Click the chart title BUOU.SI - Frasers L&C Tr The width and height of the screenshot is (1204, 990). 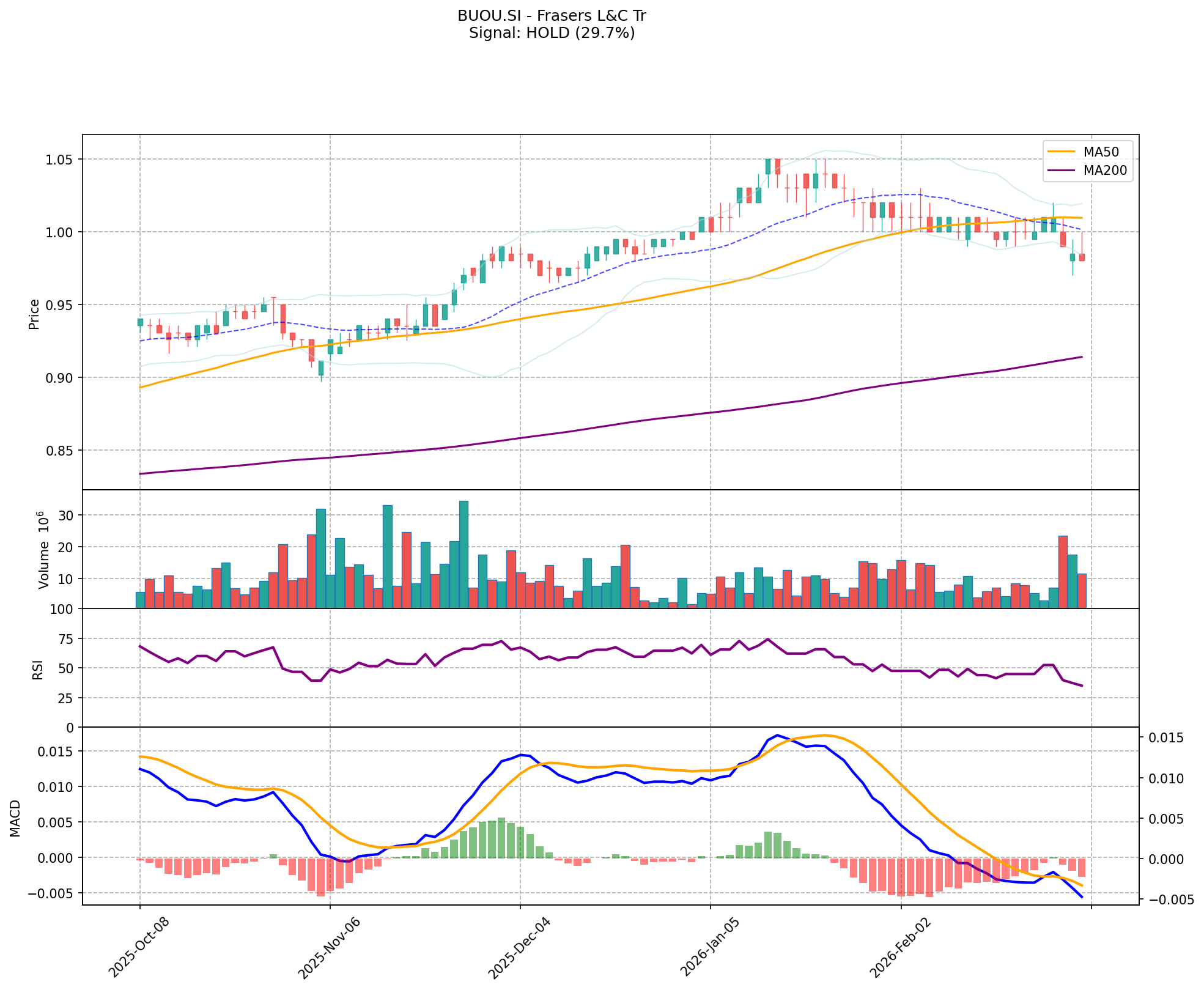(552, 16)
